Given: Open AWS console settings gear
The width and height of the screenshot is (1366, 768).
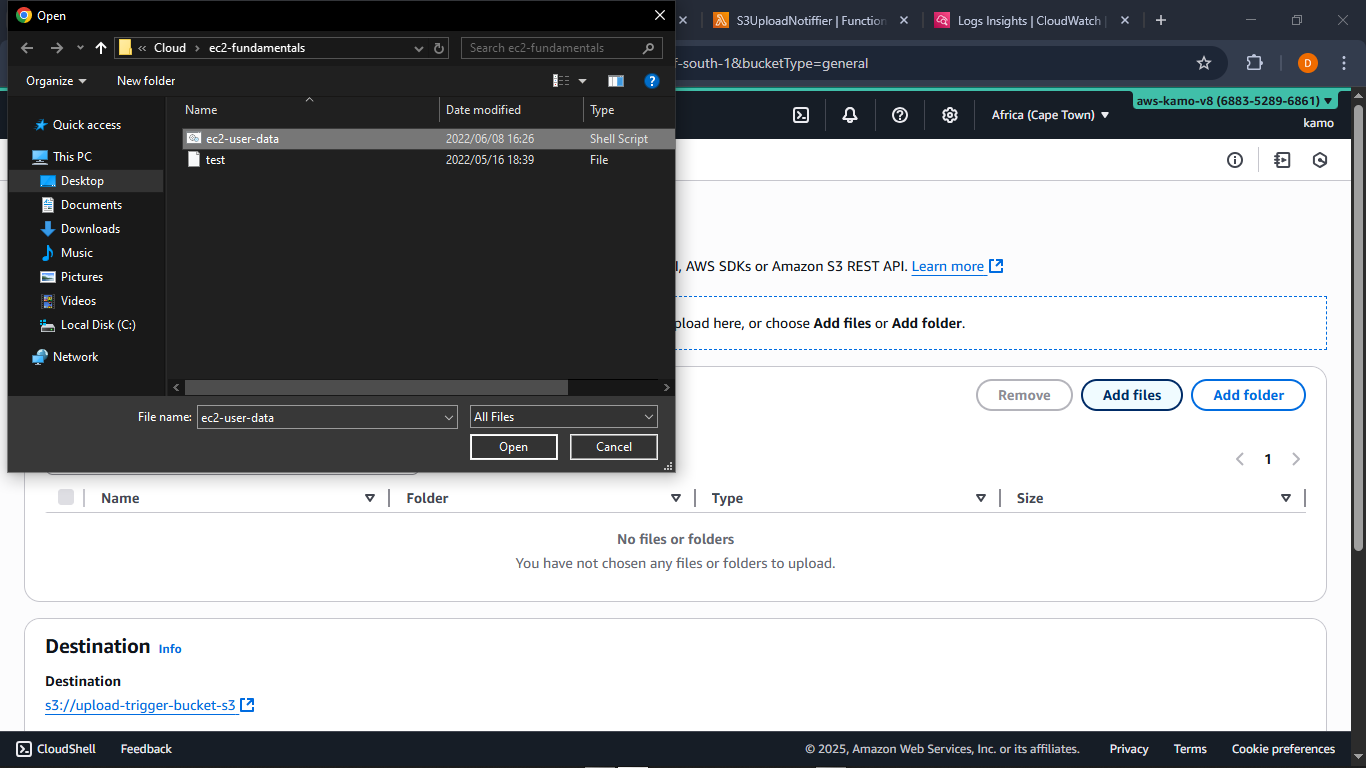Looking at the screenshot, I should (950, 115).
